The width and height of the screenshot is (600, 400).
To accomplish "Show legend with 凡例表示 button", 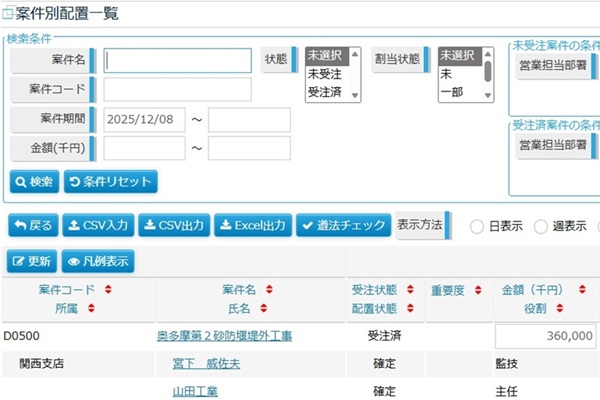I will (x=97, y=261).
